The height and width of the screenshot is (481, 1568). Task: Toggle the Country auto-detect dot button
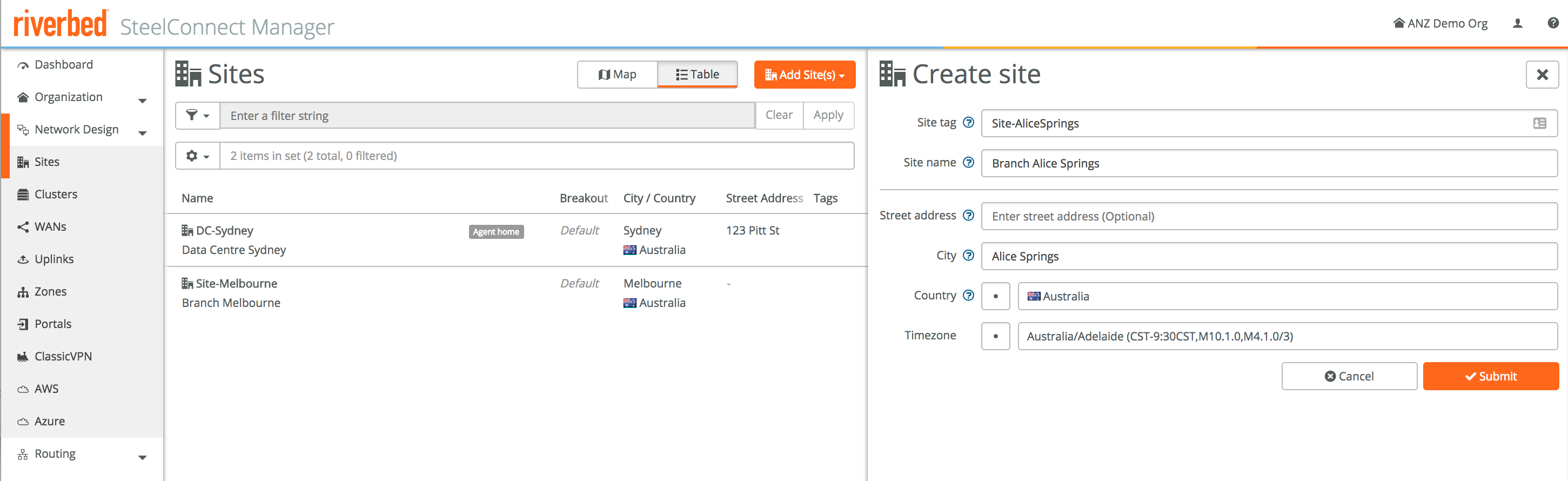click(x=995, y=296)
